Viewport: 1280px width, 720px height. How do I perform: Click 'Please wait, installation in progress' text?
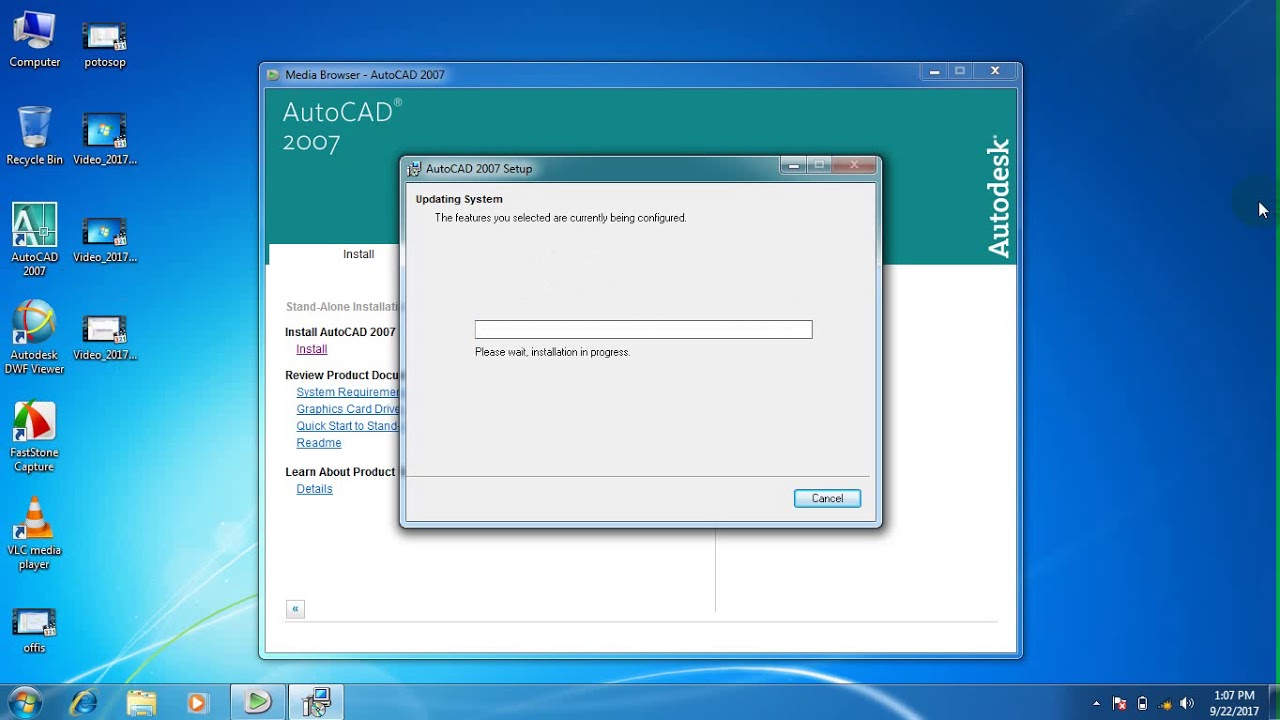(x=552, y=352)
